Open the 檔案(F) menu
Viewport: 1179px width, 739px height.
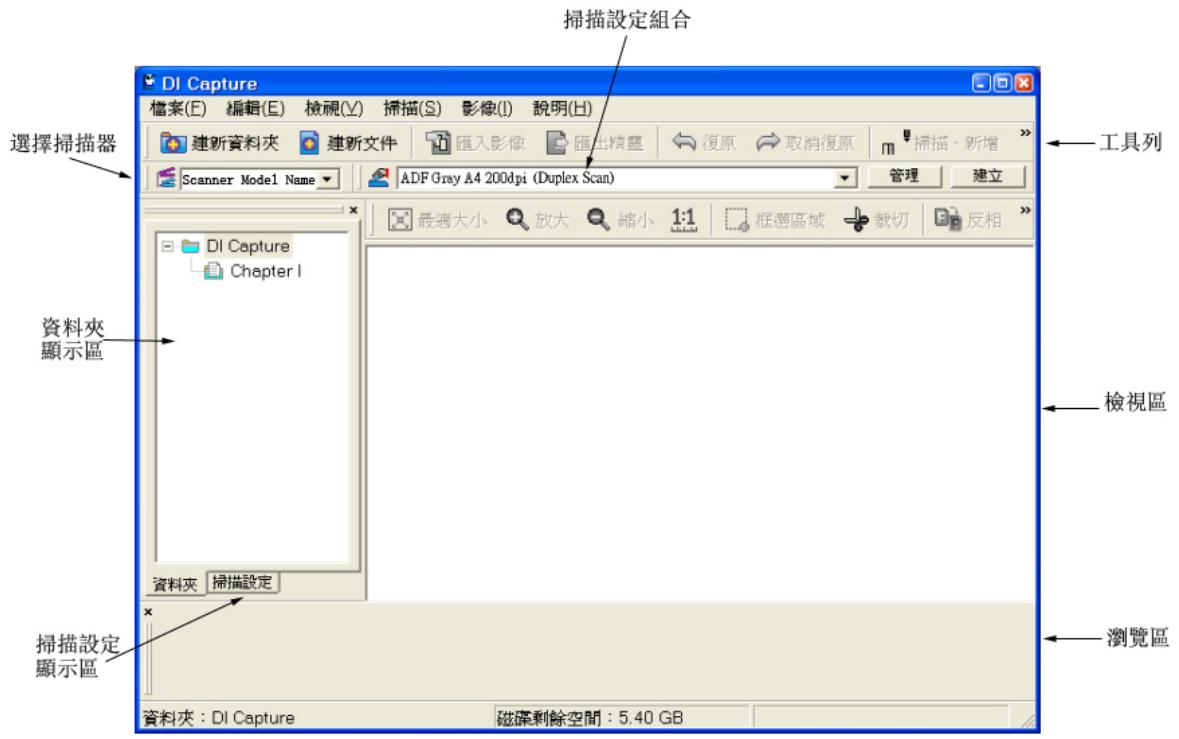pyautogui.click(x=178, y=108)
